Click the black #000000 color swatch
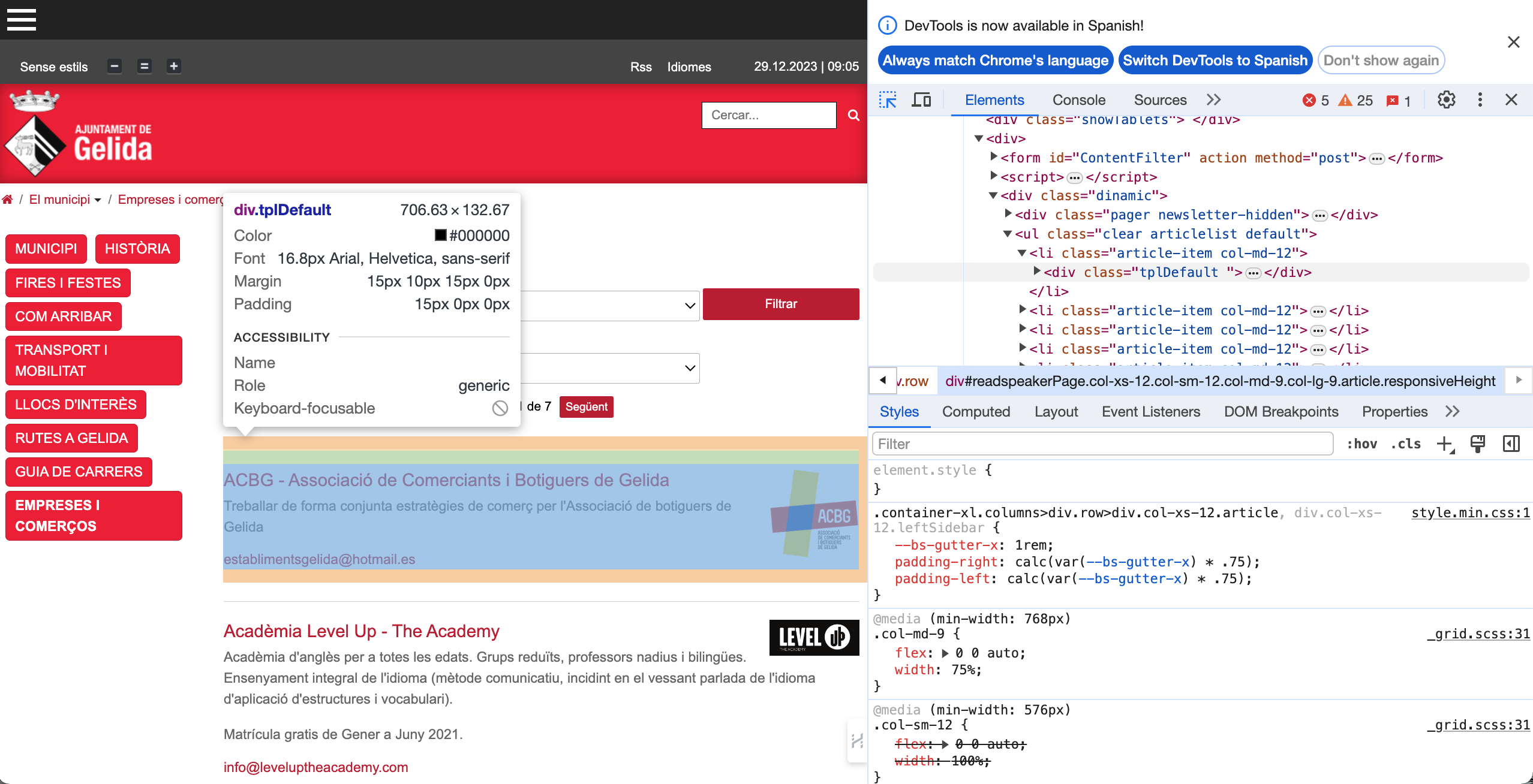 coord(442,235)
